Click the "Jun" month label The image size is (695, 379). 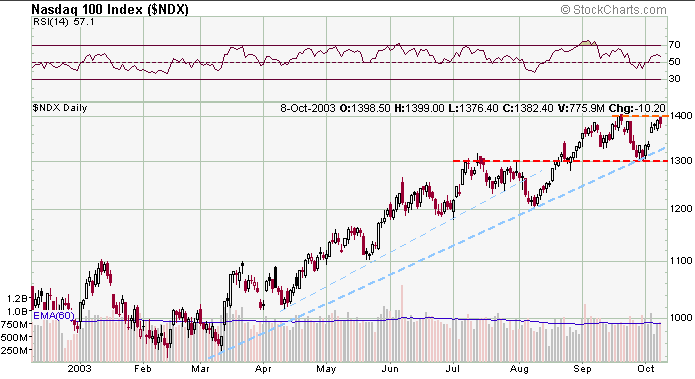pos(390,369)
